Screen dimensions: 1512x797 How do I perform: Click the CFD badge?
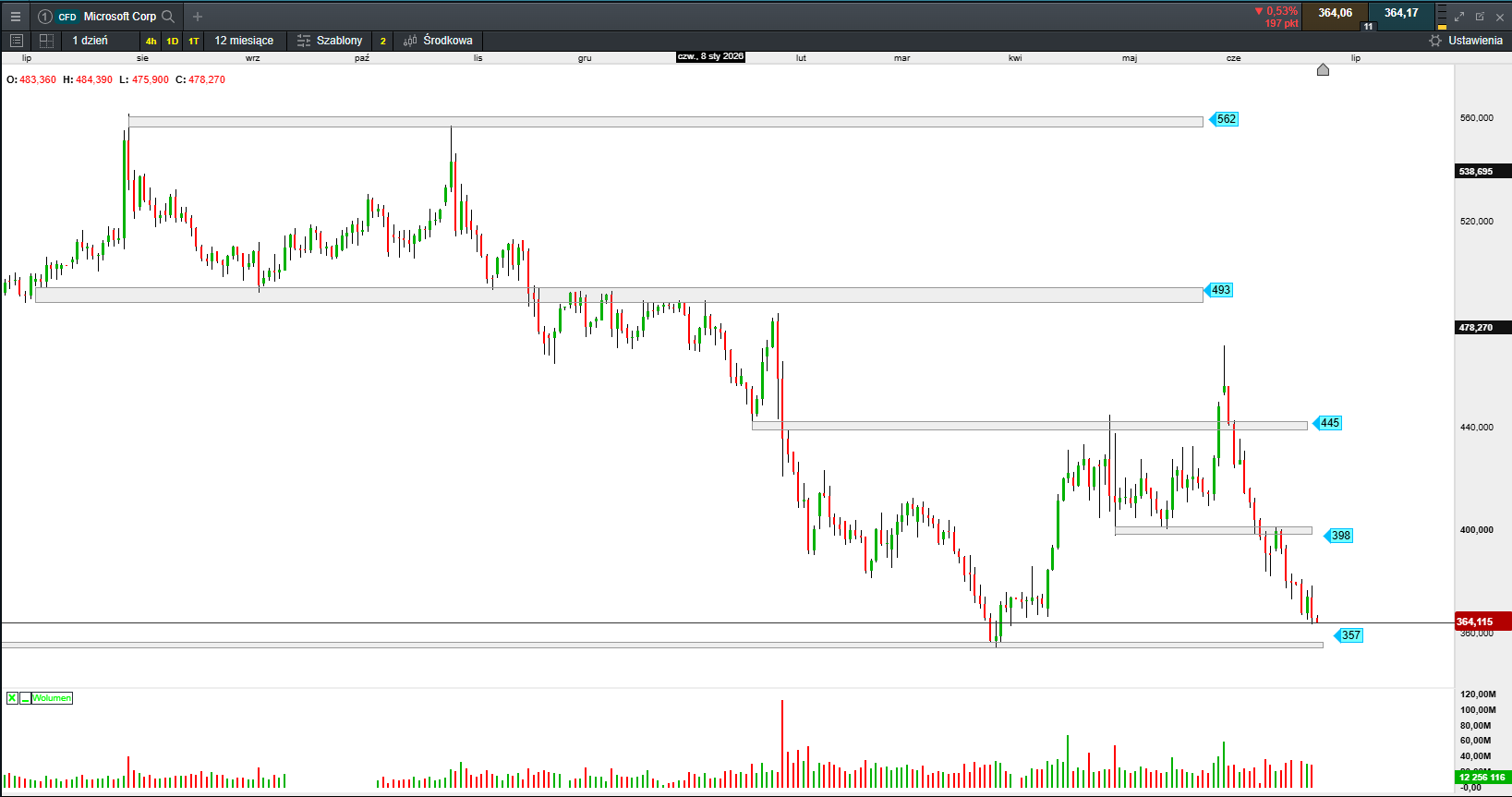point(67,17)
